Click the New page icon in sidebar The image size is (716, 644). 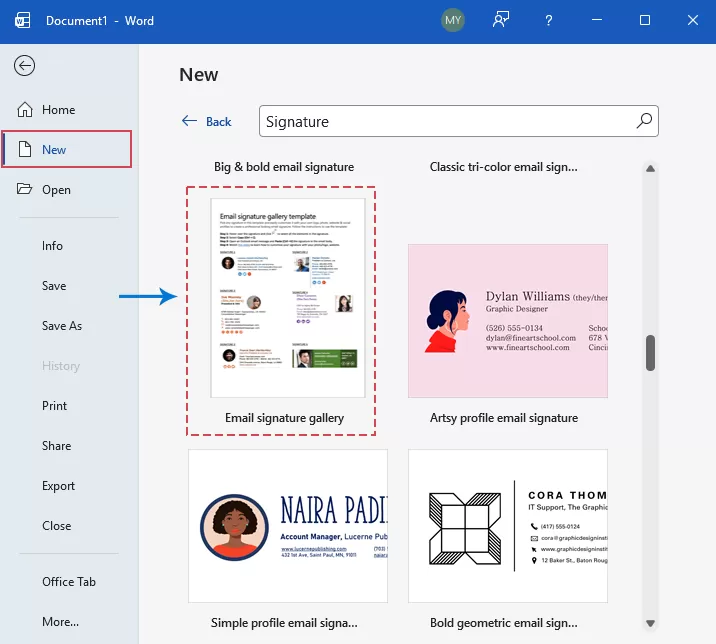[25, 149]
